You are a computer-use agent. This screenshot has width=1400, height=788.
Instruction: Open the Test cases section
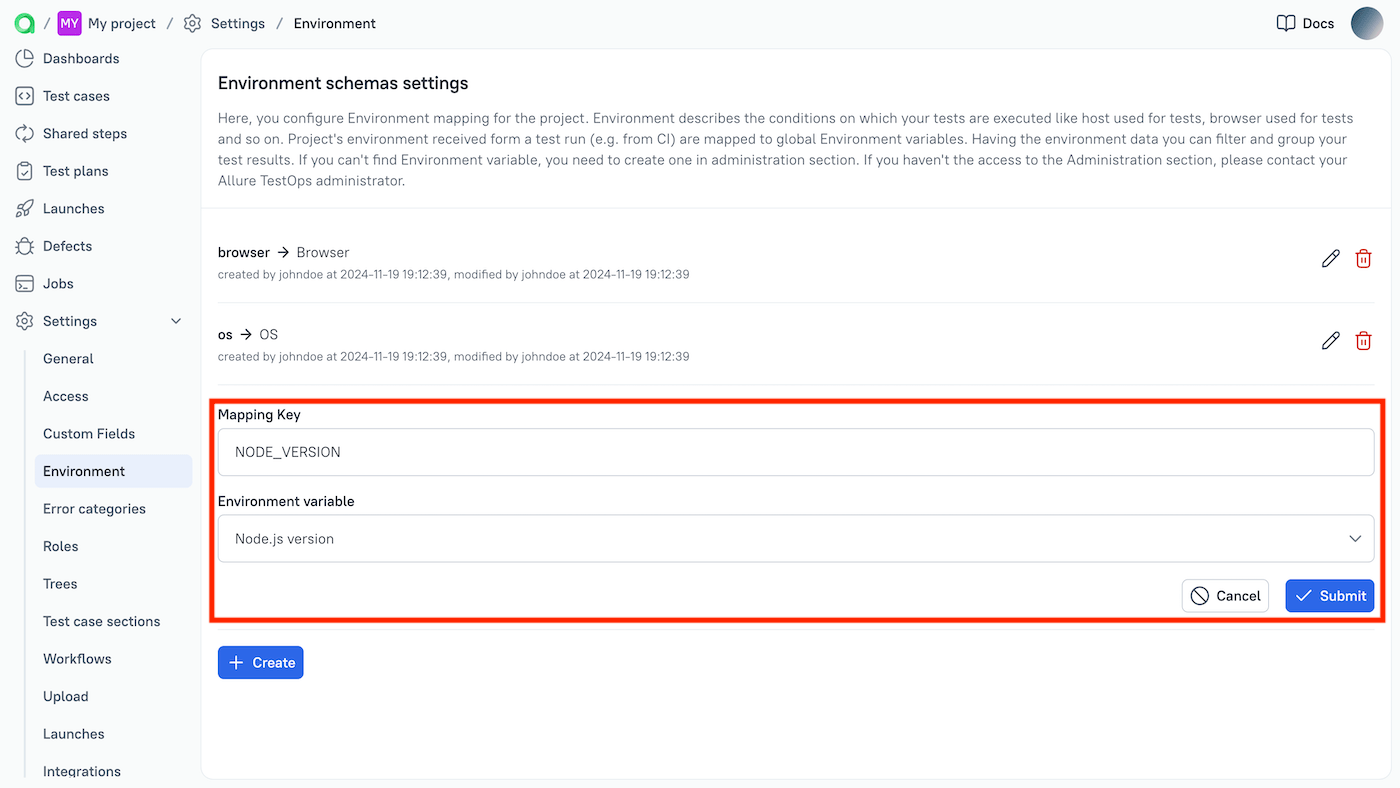coord(76,95)
